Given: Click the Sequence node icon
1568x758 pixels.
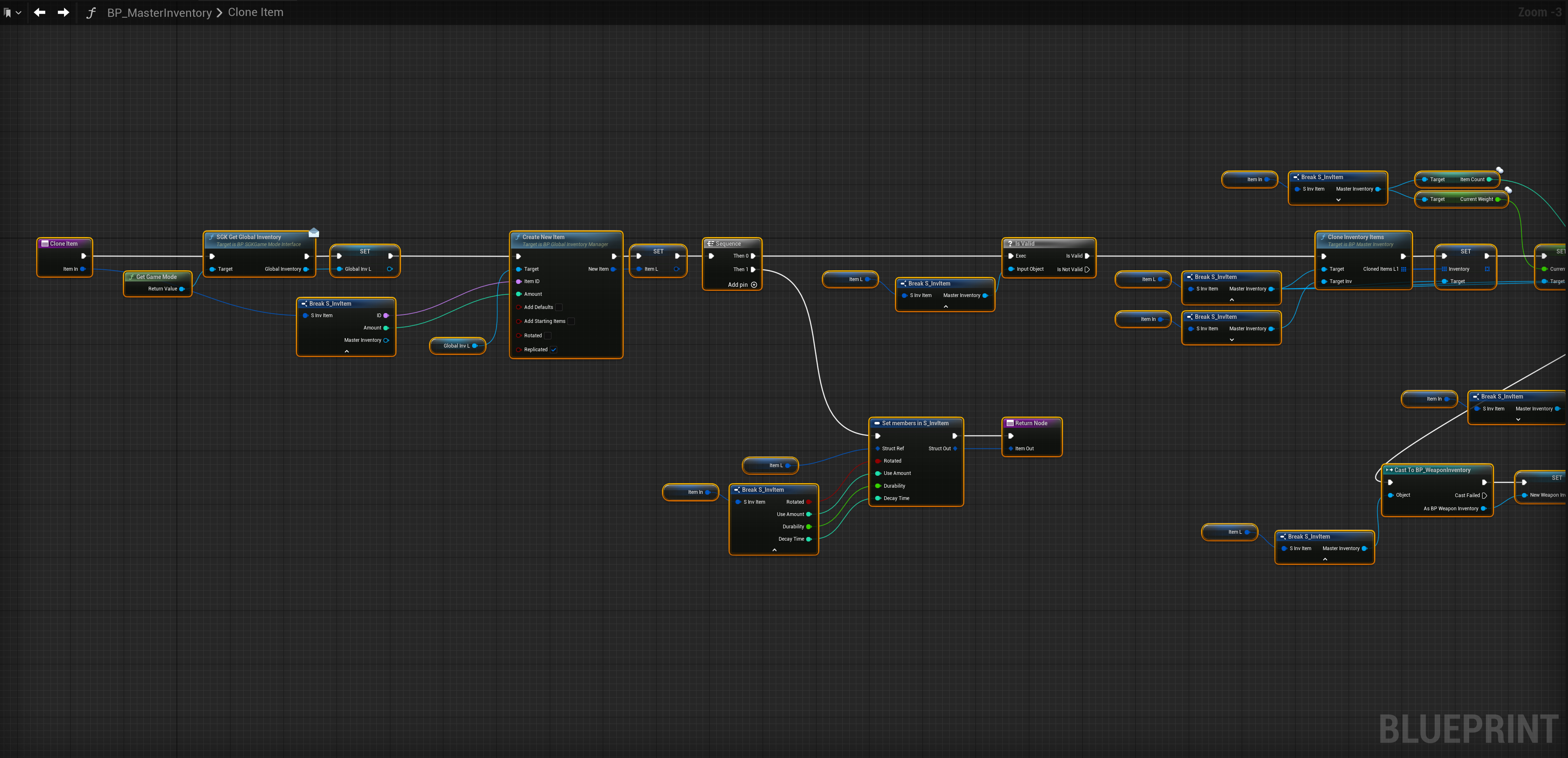Looking at the screenshot, I should tap(710, 244).
